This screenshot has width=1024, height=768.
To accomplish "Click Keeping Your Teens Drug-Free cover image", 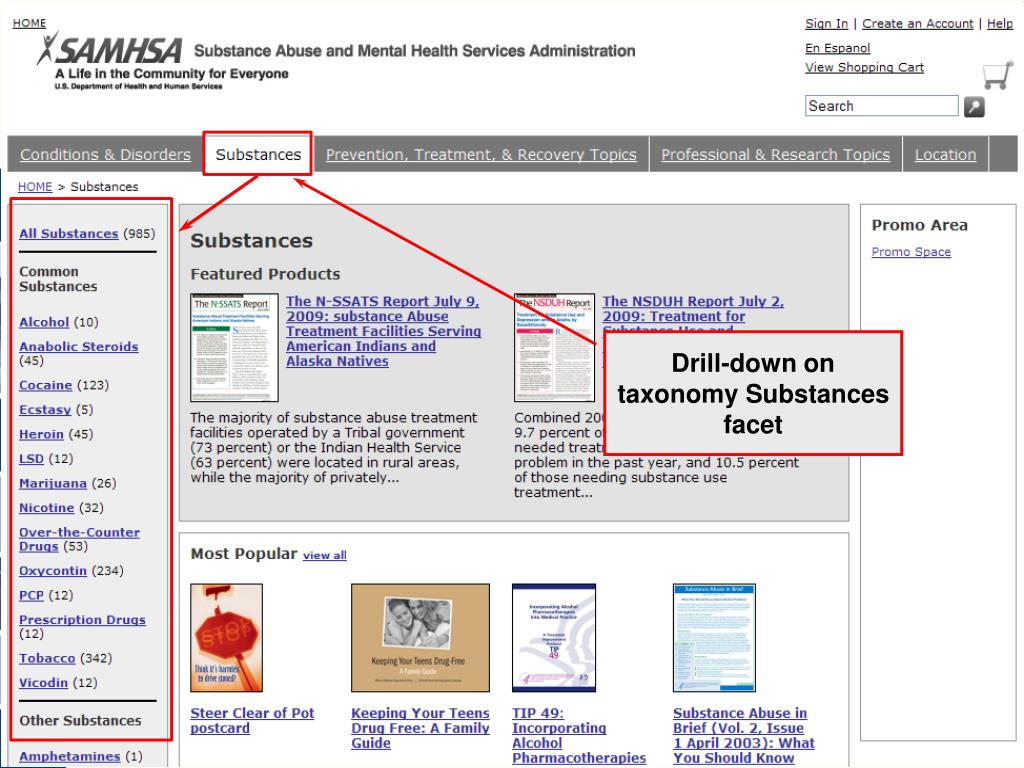I will coord(420,638).
